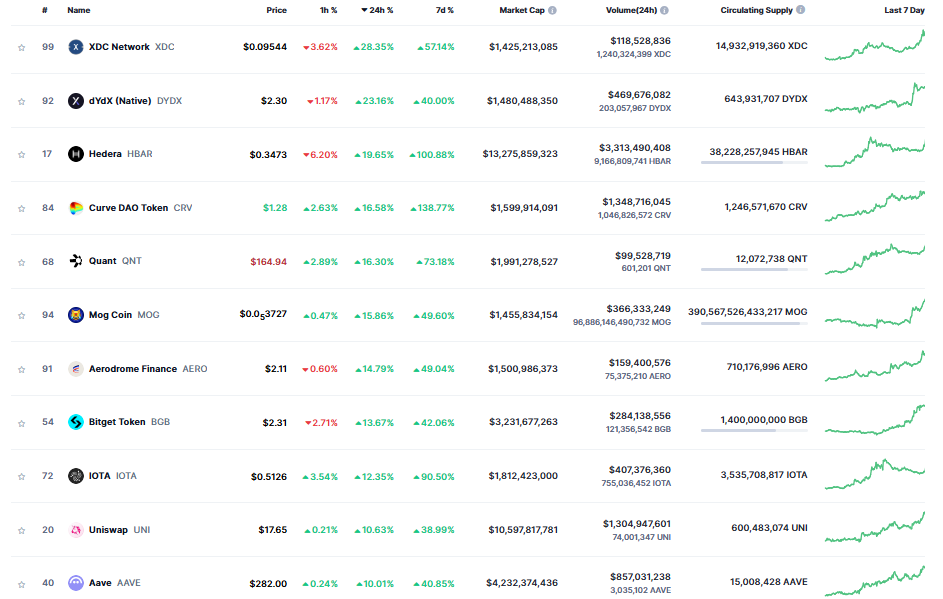Open Bitget Token 7-day sparkline chart
The width and height of the screenshot is (943, 599).
(874, 420)
